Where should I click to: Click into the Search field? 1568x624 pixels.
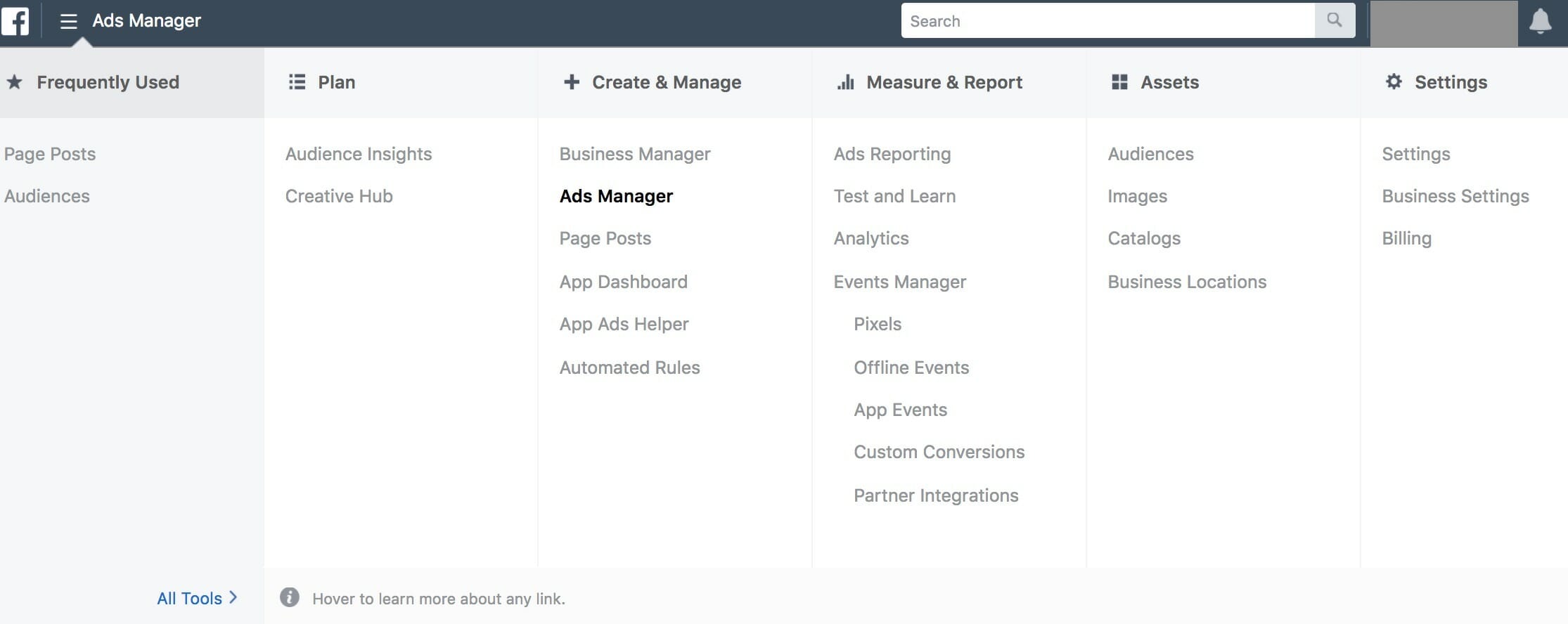(x=1108, y=20)
